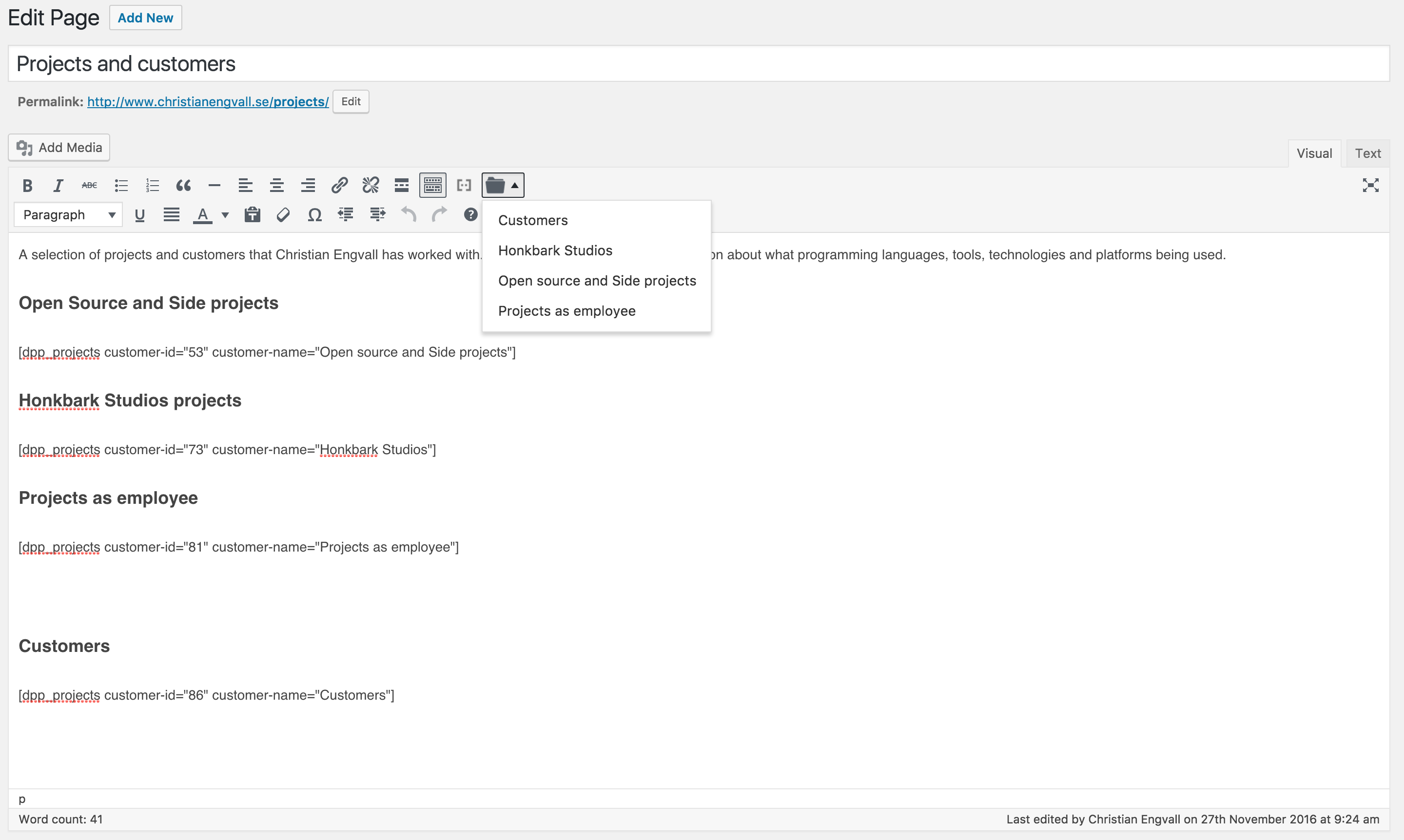Toggle the toolbar kitchen sink button
The width and height of the screenshot is (1404, 840).
[x=433, y=185]
